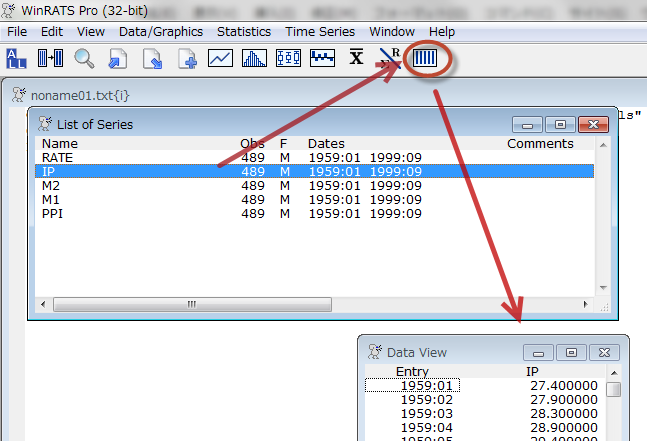
Task: Open the Help menu
Action: click(x=442, y=32)
